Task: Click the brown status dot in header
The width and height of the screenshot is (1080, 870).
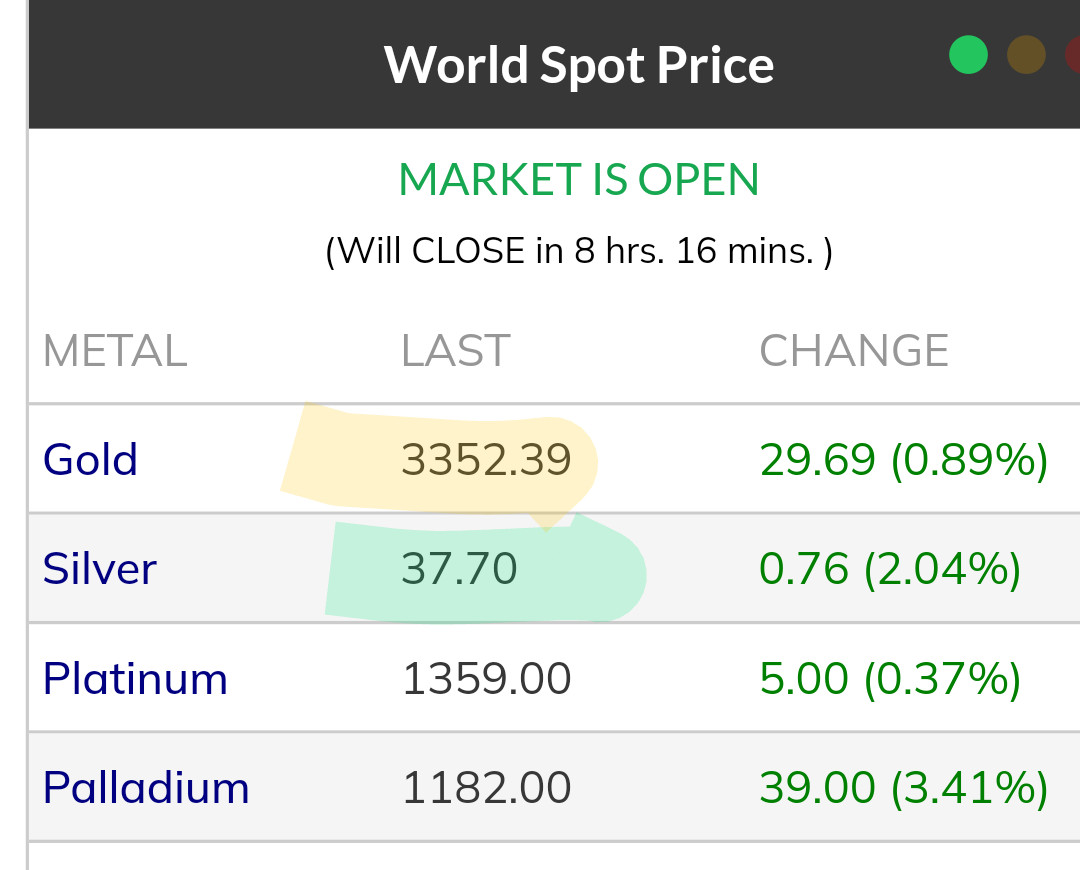Action: 1026,54
